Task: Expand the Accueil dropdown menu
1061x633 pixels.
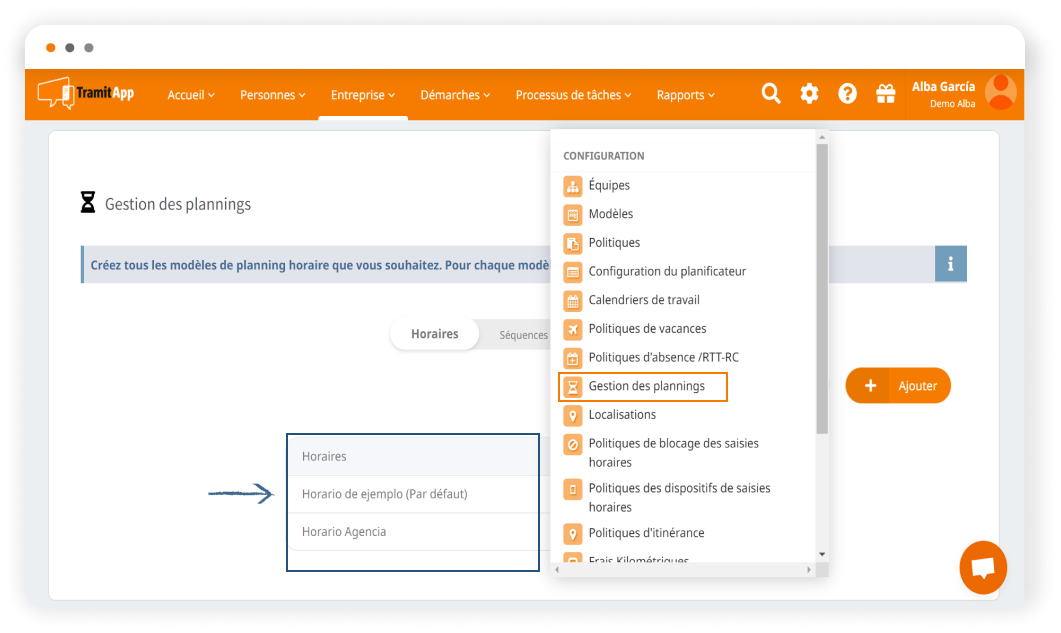Action: coord(191,95)
